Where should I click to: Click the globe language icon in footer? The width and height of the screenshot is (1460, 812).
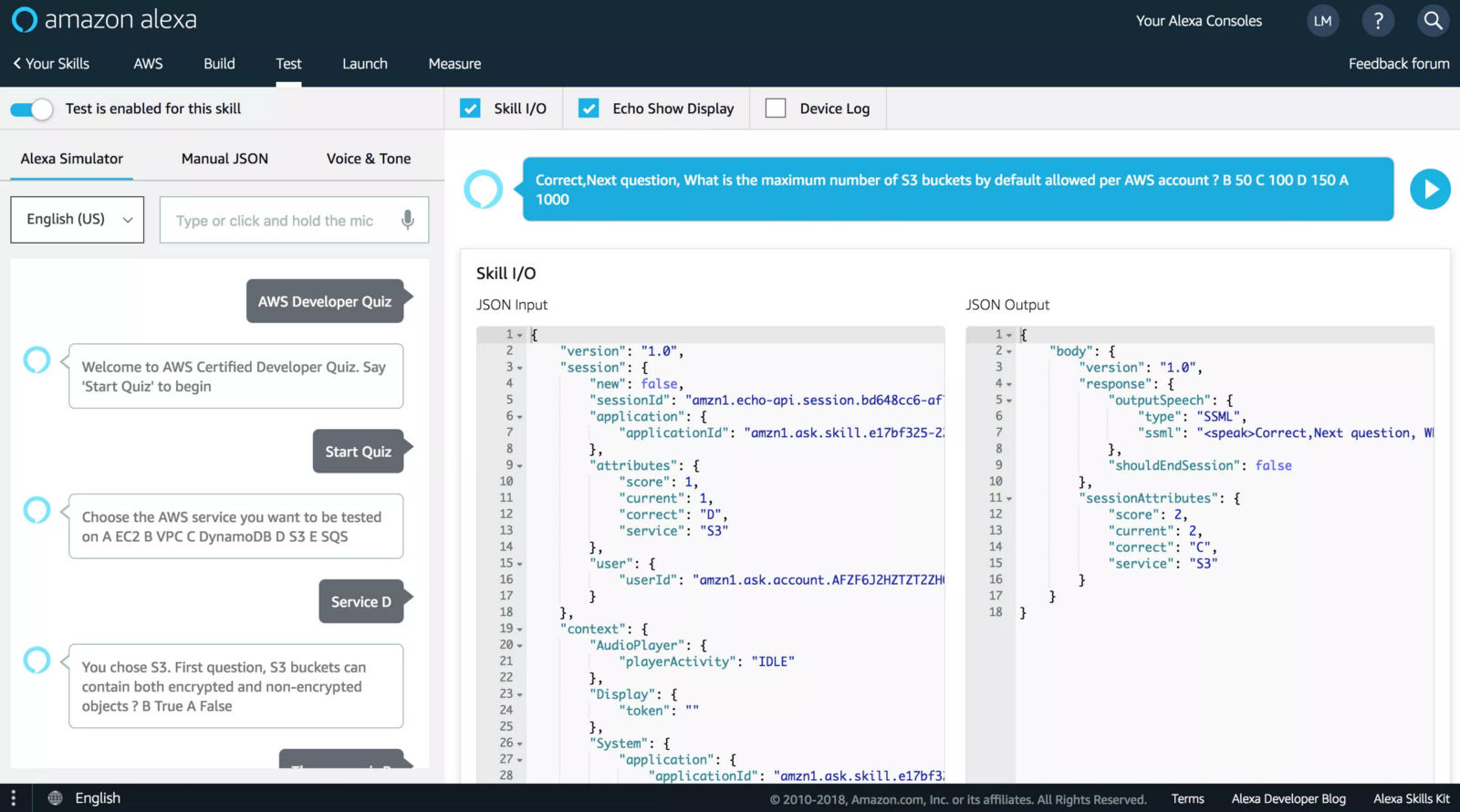[56, 798]
